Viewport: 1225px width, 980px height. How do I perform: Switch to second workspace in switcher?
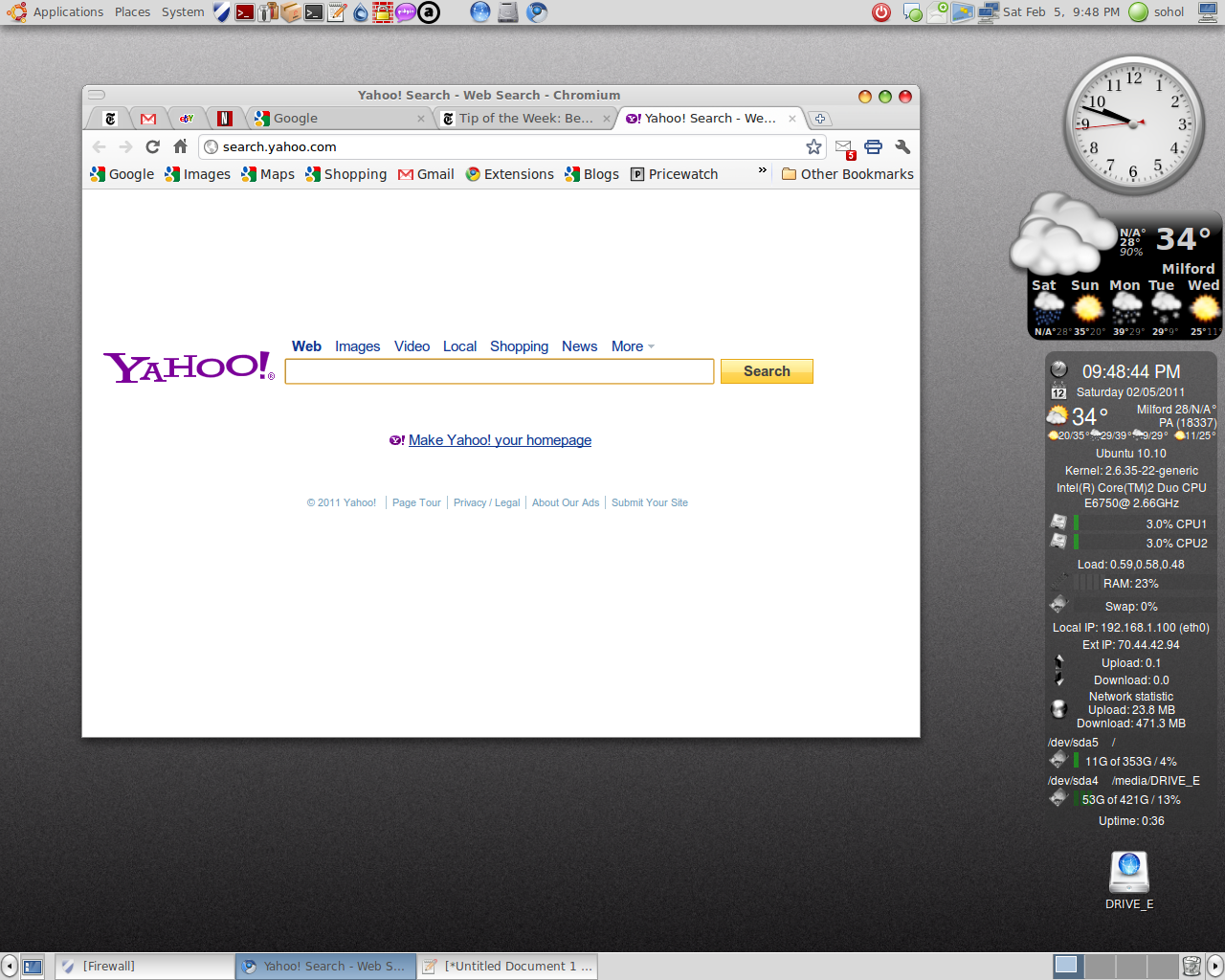1099,966
